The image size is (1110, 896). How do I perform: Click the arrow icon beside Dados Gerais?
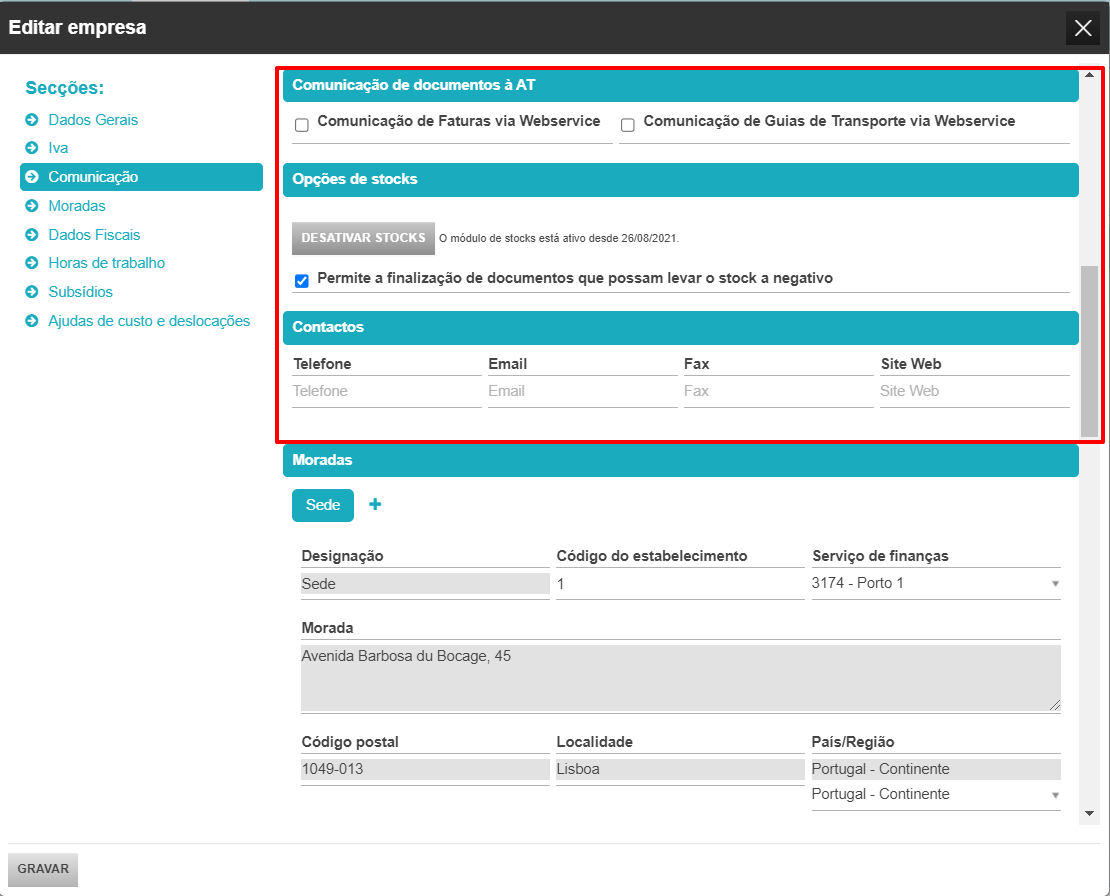pyautogui.click(x=32, y=120)
